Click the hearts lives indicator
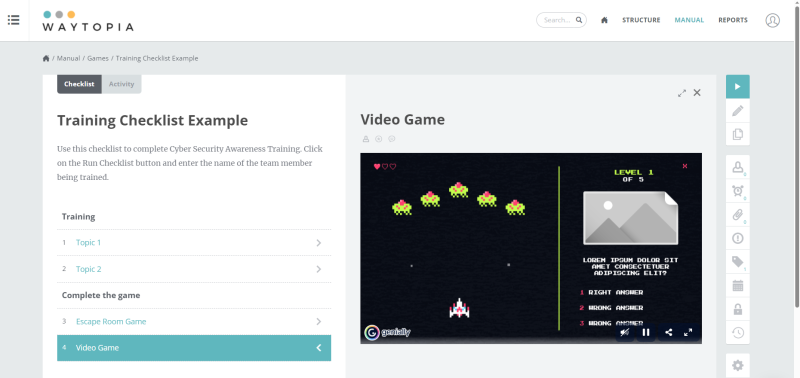800x378 pixels. (x=385, y=166)
